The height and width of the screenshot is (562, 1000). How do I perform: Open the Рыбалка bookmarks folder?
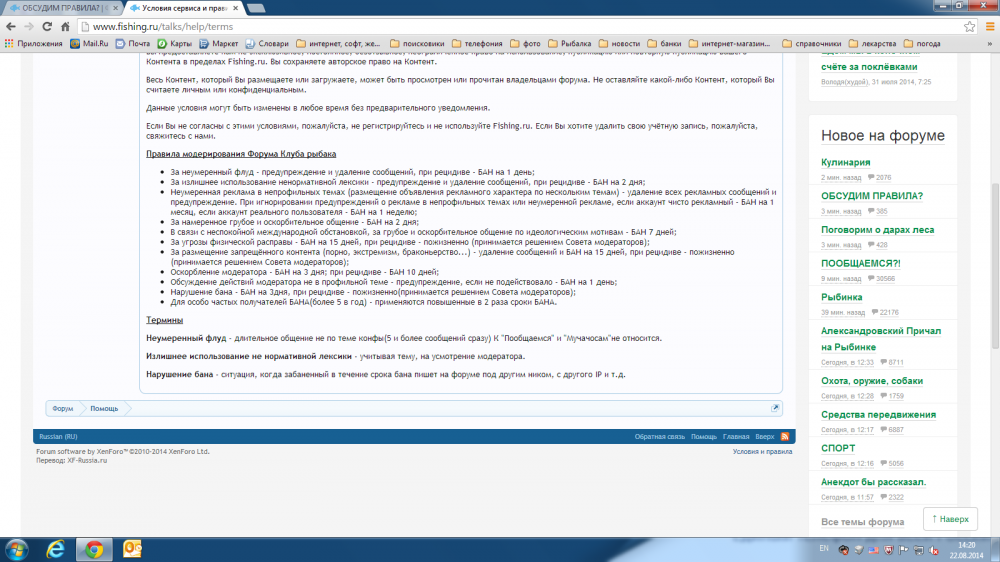pos(572,44)
